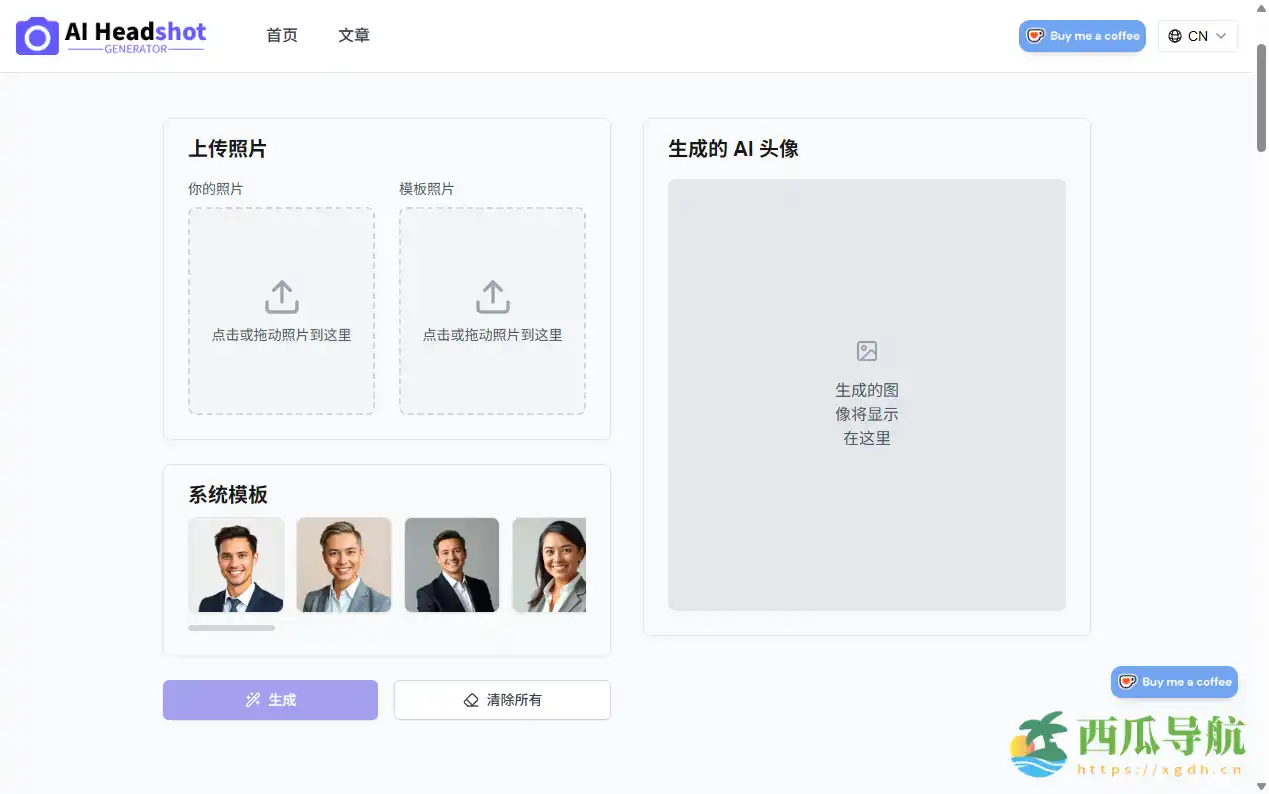Click the globe icon next to CN

(x=1175, y=36)
